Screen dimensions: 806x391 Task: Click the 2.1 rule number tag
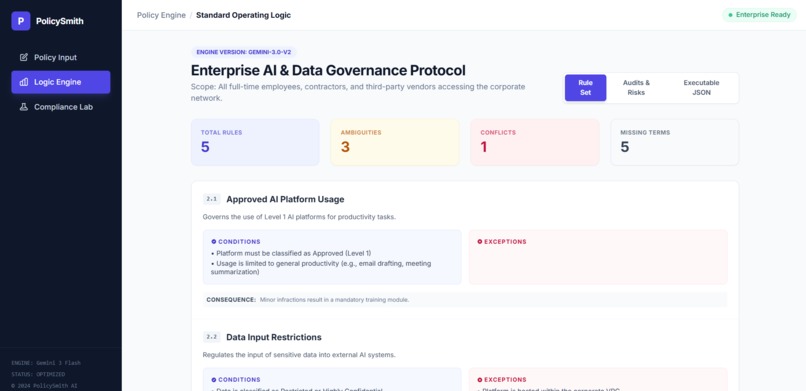[212, 199]
